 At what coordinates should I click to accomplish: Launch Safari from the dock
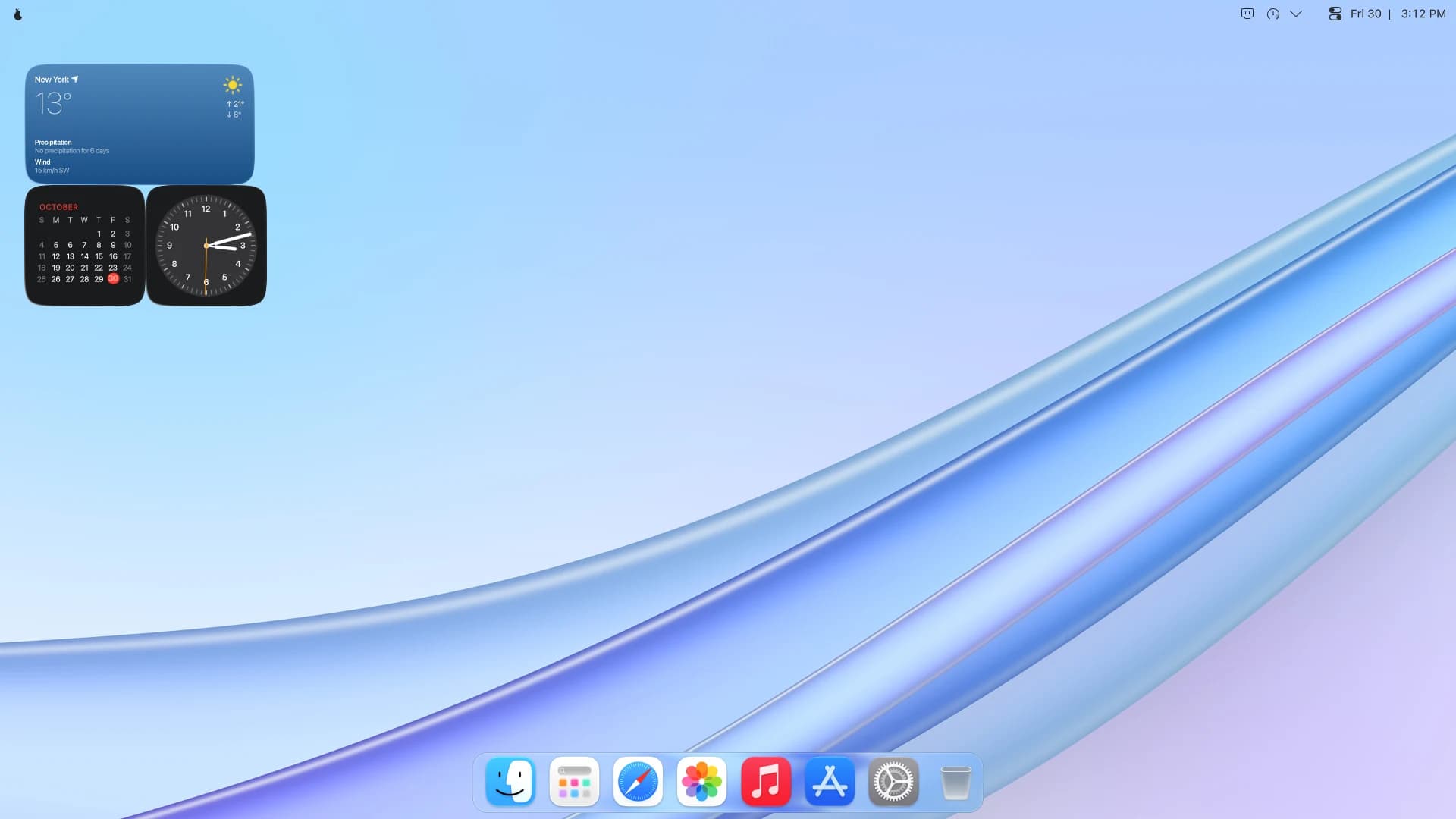pyautogui.click(x=638, y=781)
